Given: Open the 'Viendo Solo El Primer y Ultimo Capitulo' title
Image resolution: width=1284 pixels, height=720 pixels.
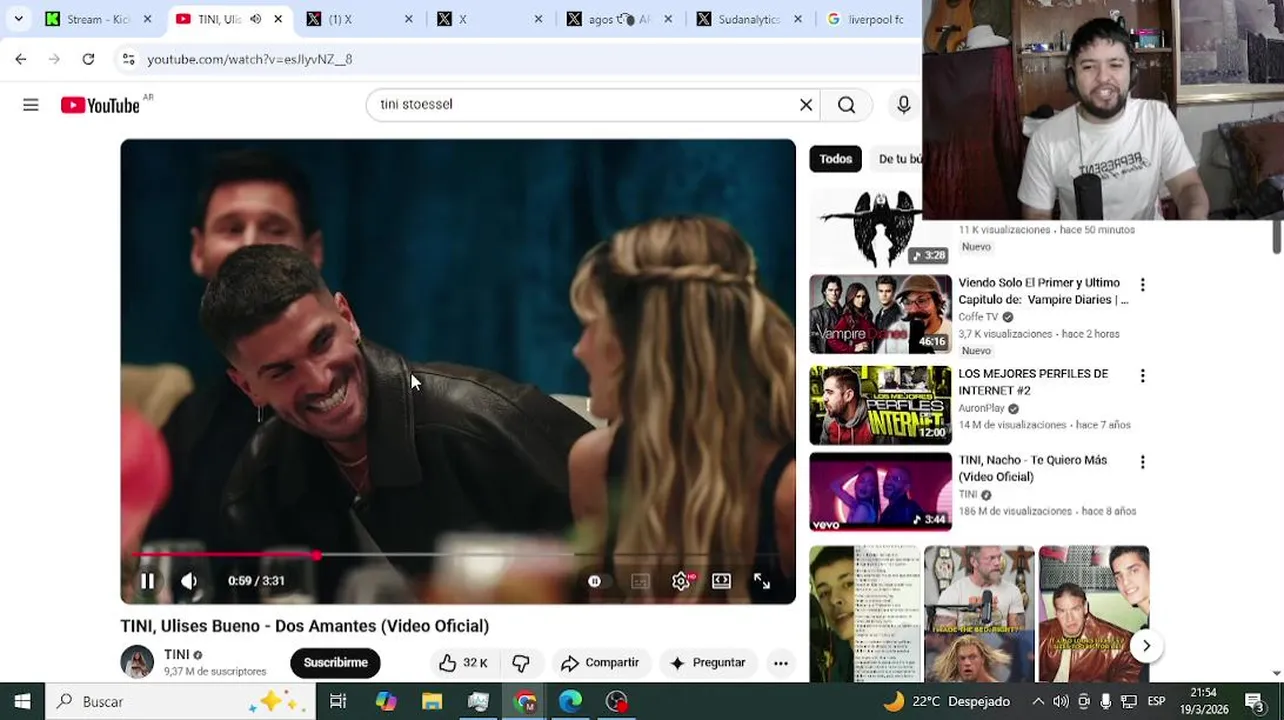Looking at the screenshot, I should (x=1043, y=291).
